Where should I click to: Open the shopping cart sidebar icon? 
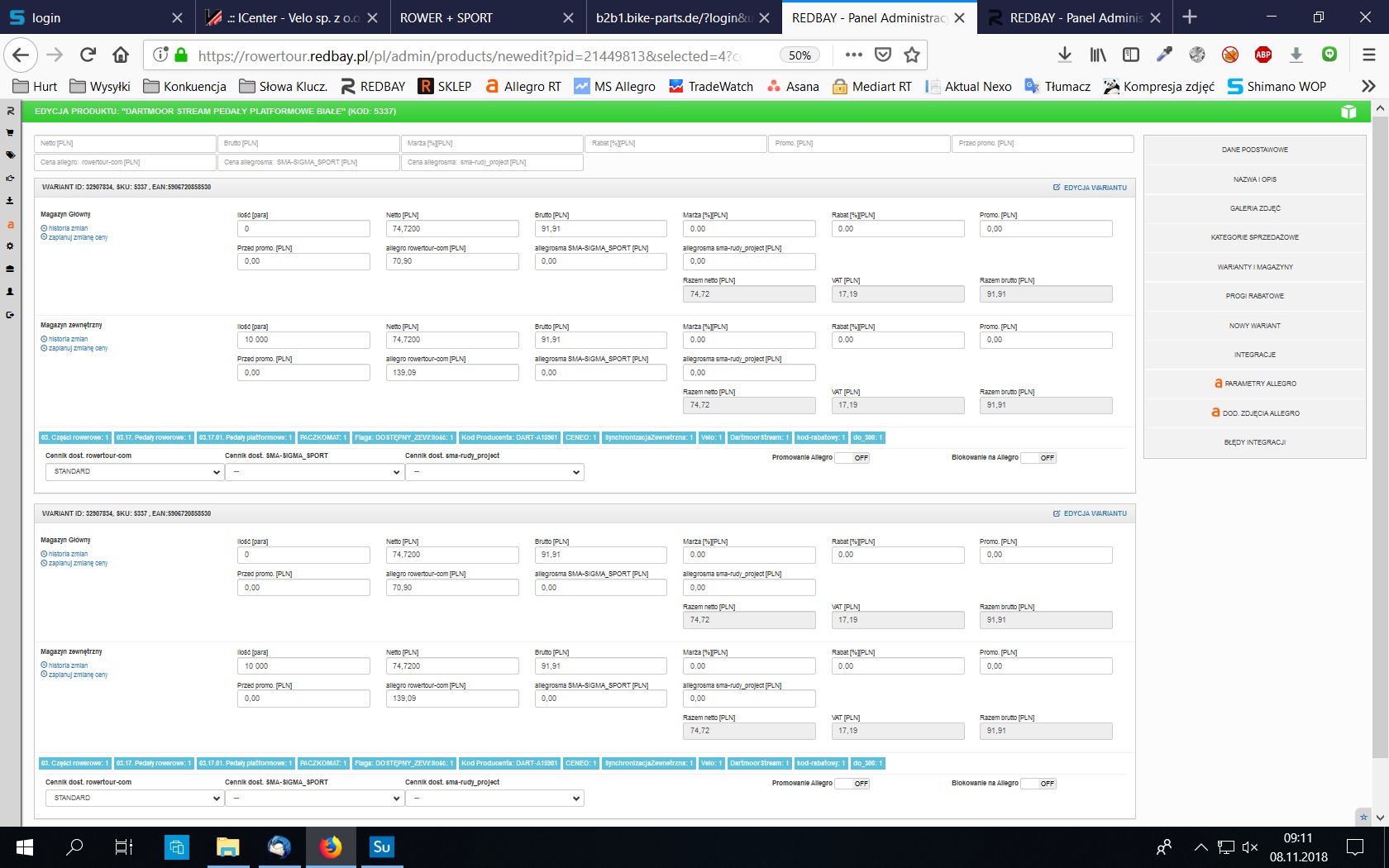coord(10,132)
